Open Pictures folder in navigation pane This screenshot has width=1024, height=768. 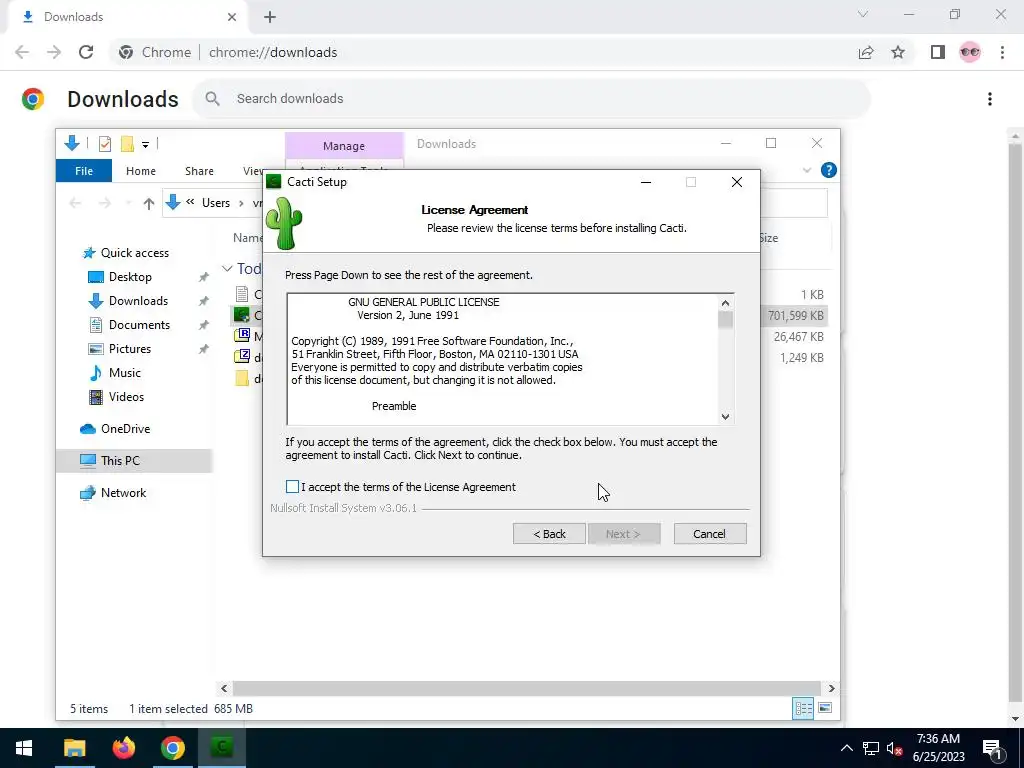pyautogui.click(x=129, y=349)
